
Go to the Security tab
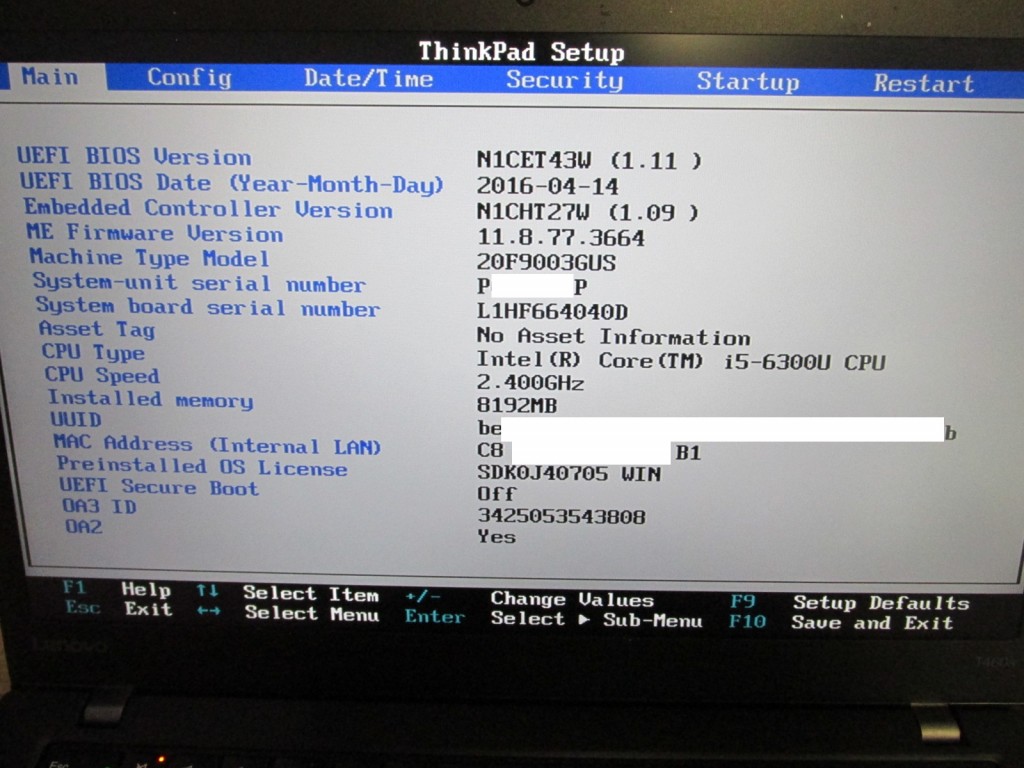tap(564, 80)
